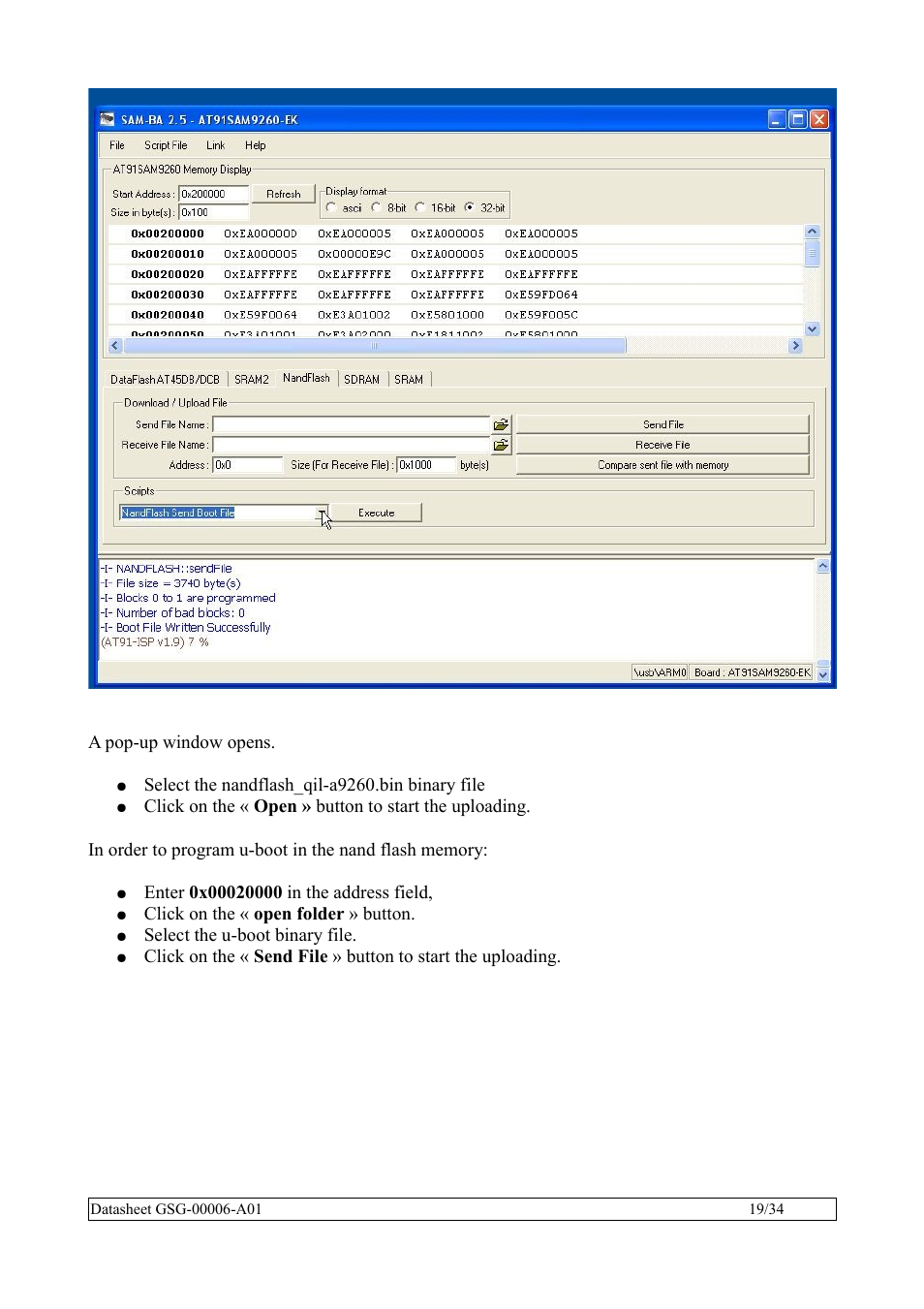Open the Help menu
The height and width of the screenshot is (1309, 924).
tap(255, 145)
